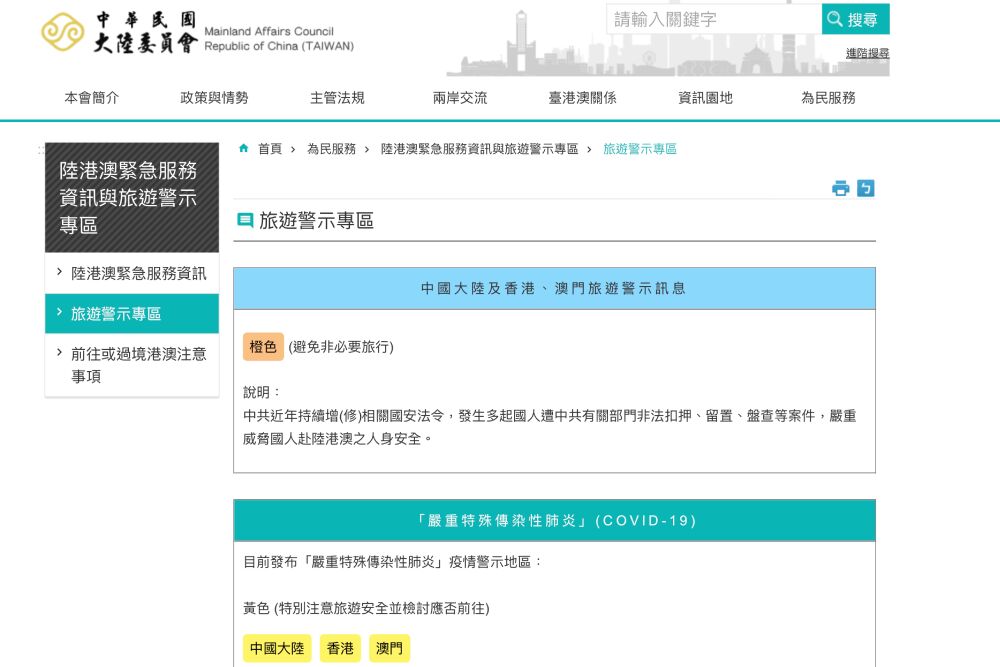Click the print page icon

point(841,188)
